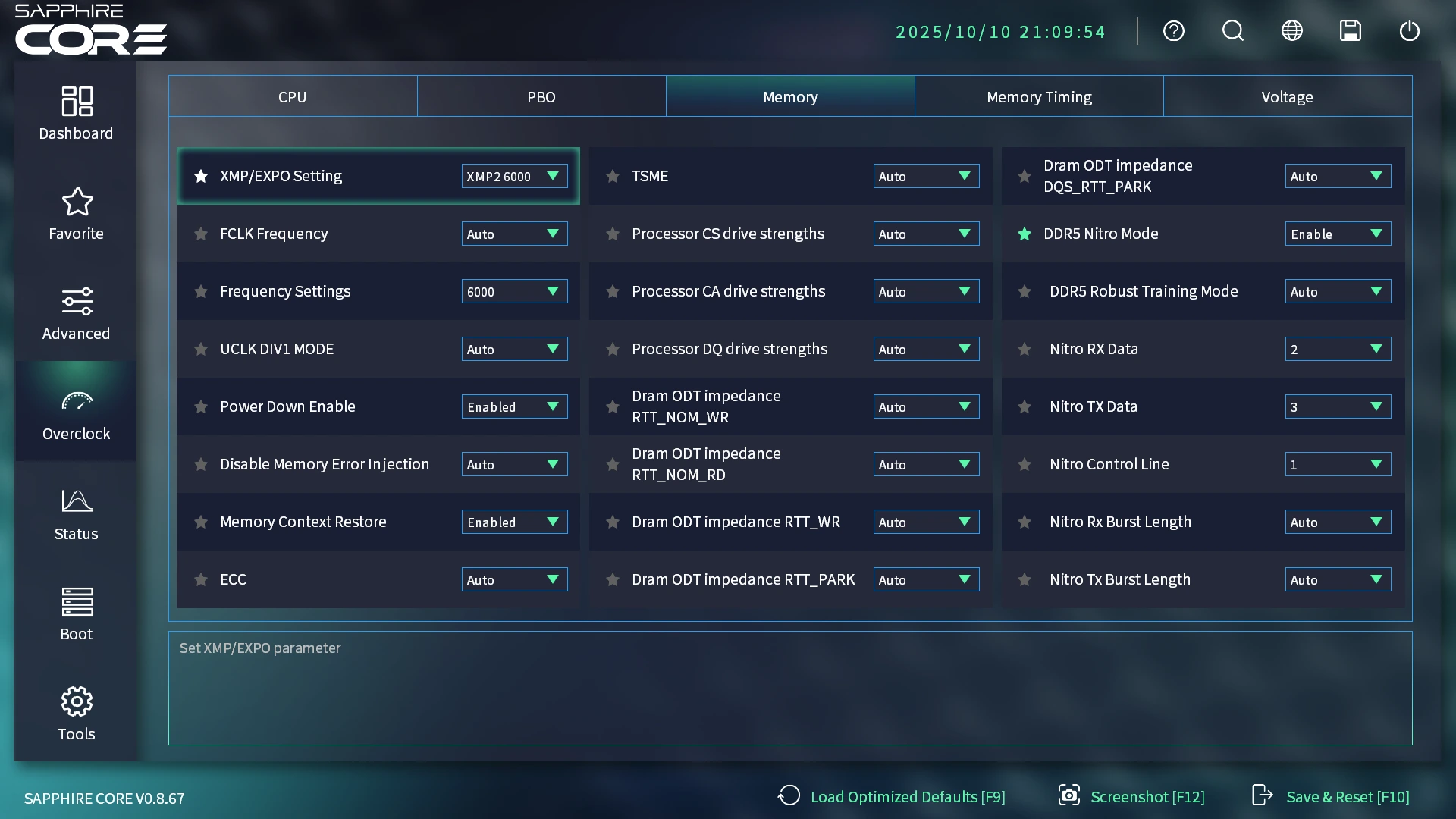
Task: Click the language globe icon
Action: click(1291, 31)
